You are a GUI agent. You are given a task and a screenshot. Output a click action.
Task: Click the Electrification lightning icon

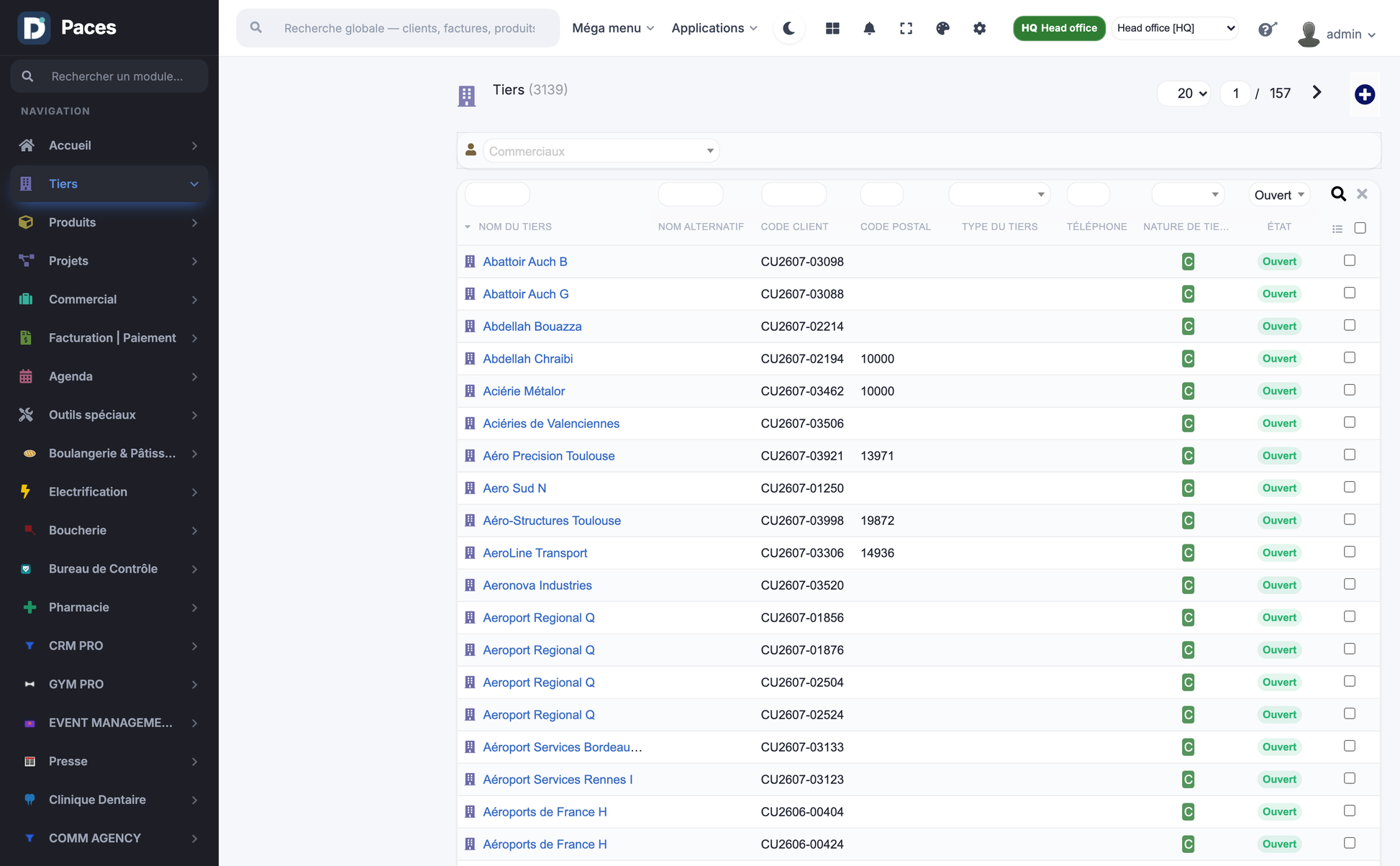[27, 491]
